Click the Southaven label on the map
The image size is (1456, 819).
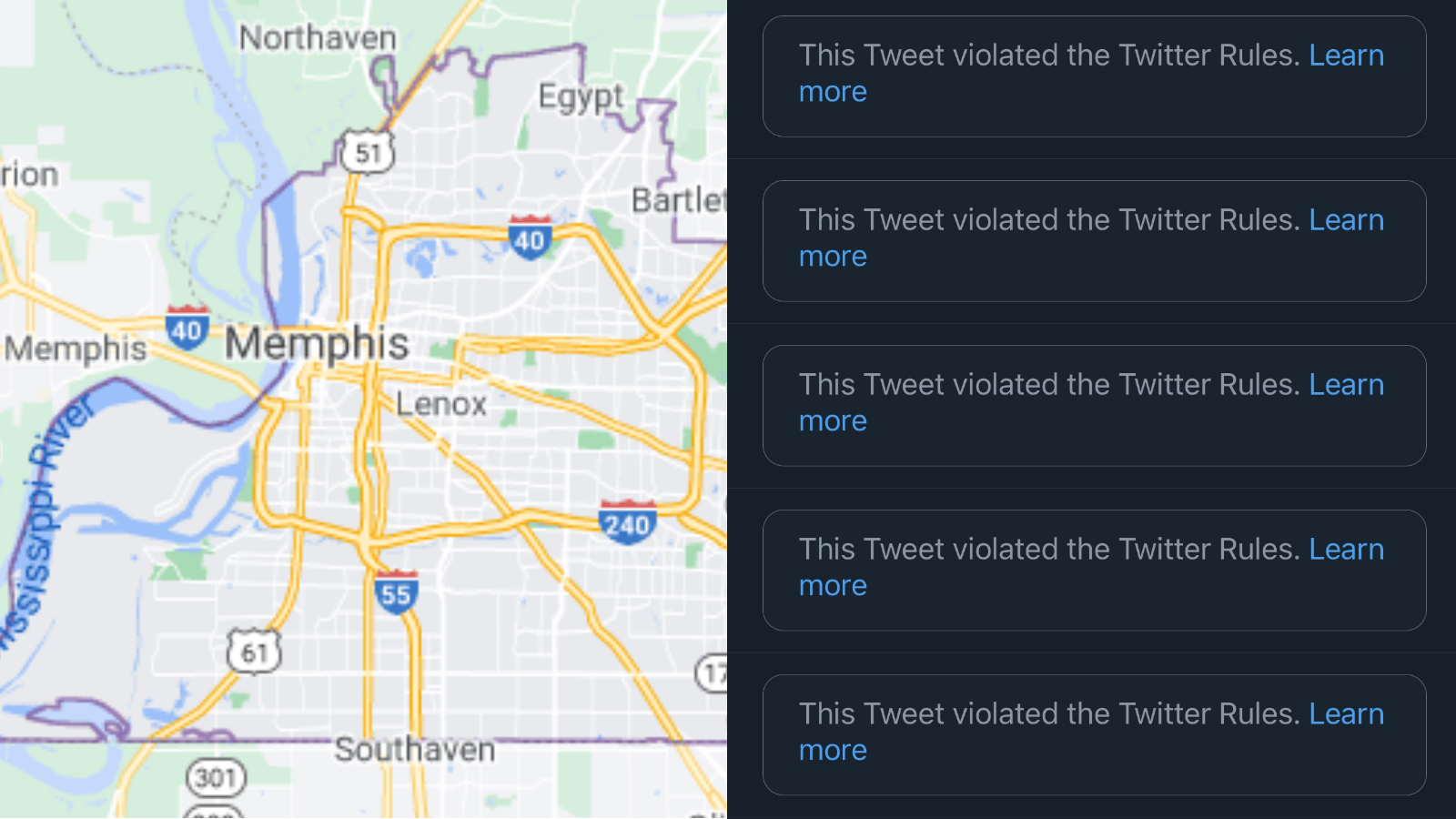click(415, 750)
